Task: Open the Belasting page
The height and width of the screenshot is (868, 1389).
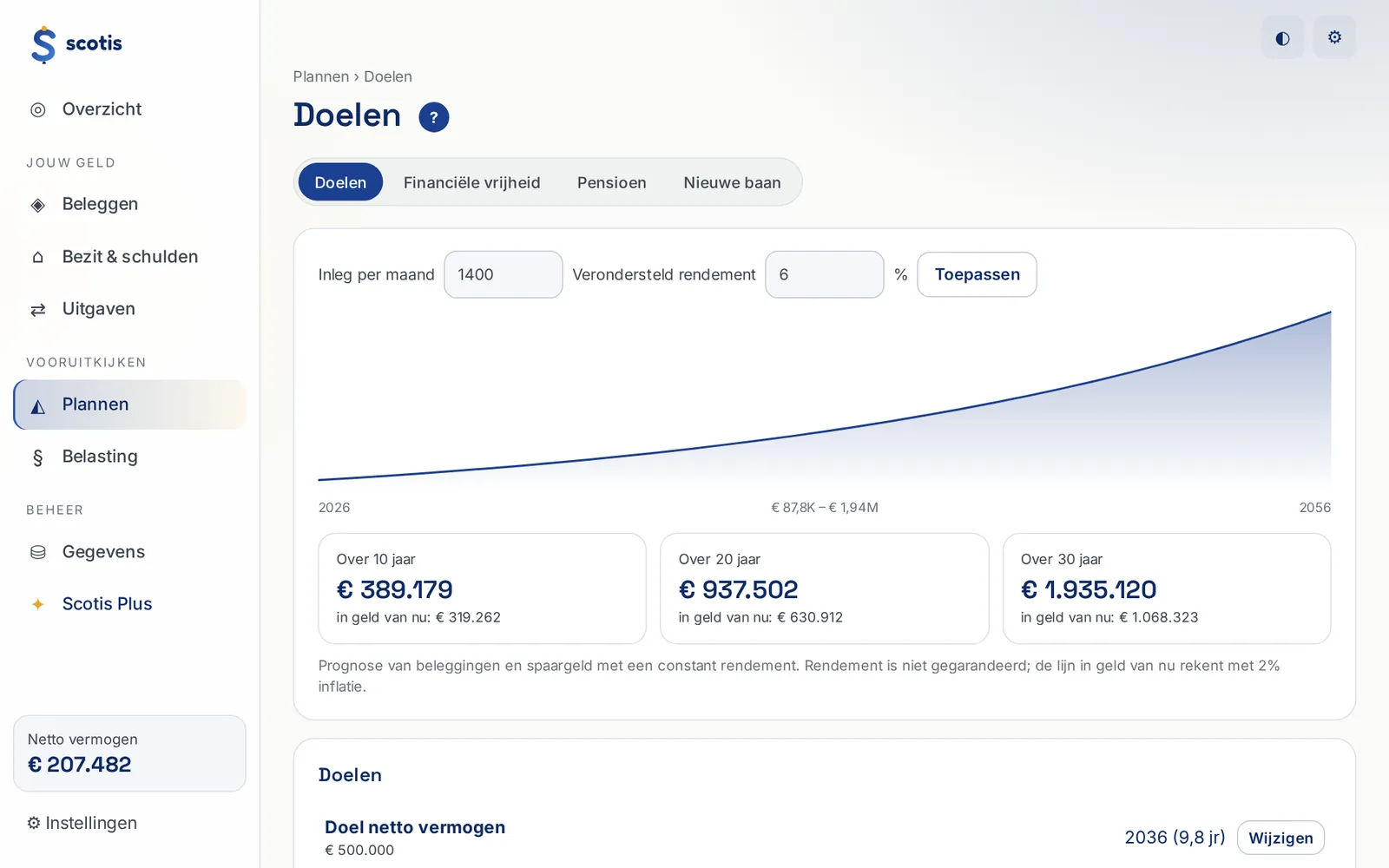Action: point(130,457)
